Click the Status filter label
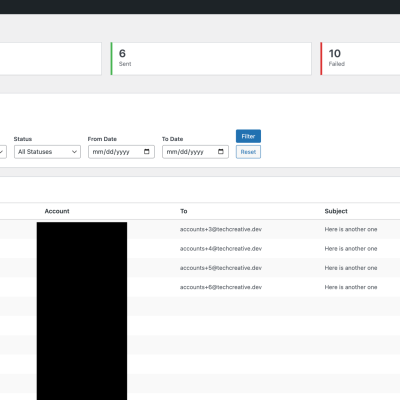 pos(23,139)
